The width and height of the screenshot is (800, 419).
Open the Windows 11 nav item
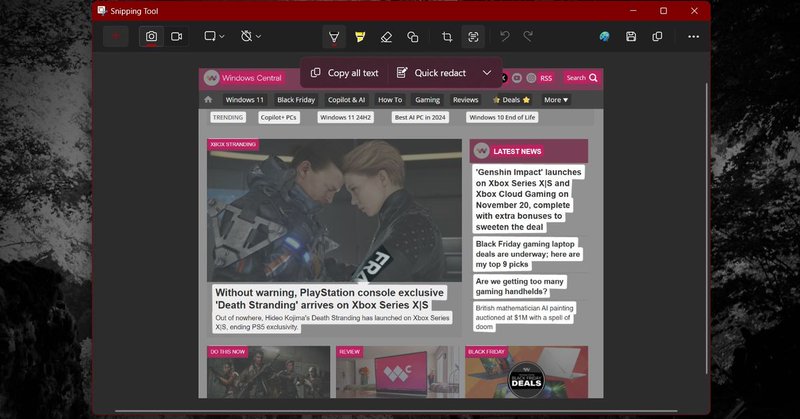pos(244,100)
